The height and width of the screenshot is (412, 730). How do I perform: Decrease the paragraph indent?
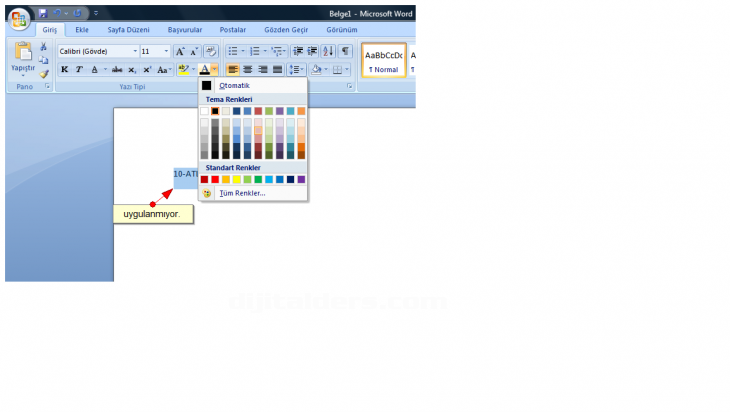coord(298,51)
